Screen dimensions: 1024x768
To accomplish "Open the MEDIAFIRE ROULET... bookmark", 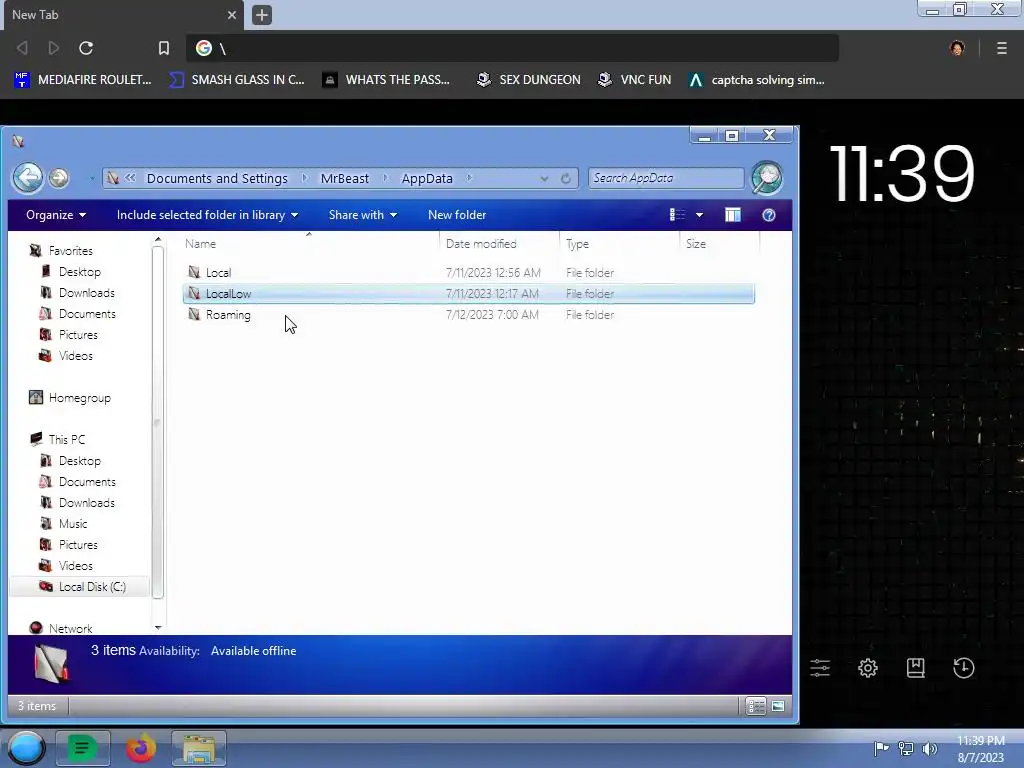I will point(82,80).
